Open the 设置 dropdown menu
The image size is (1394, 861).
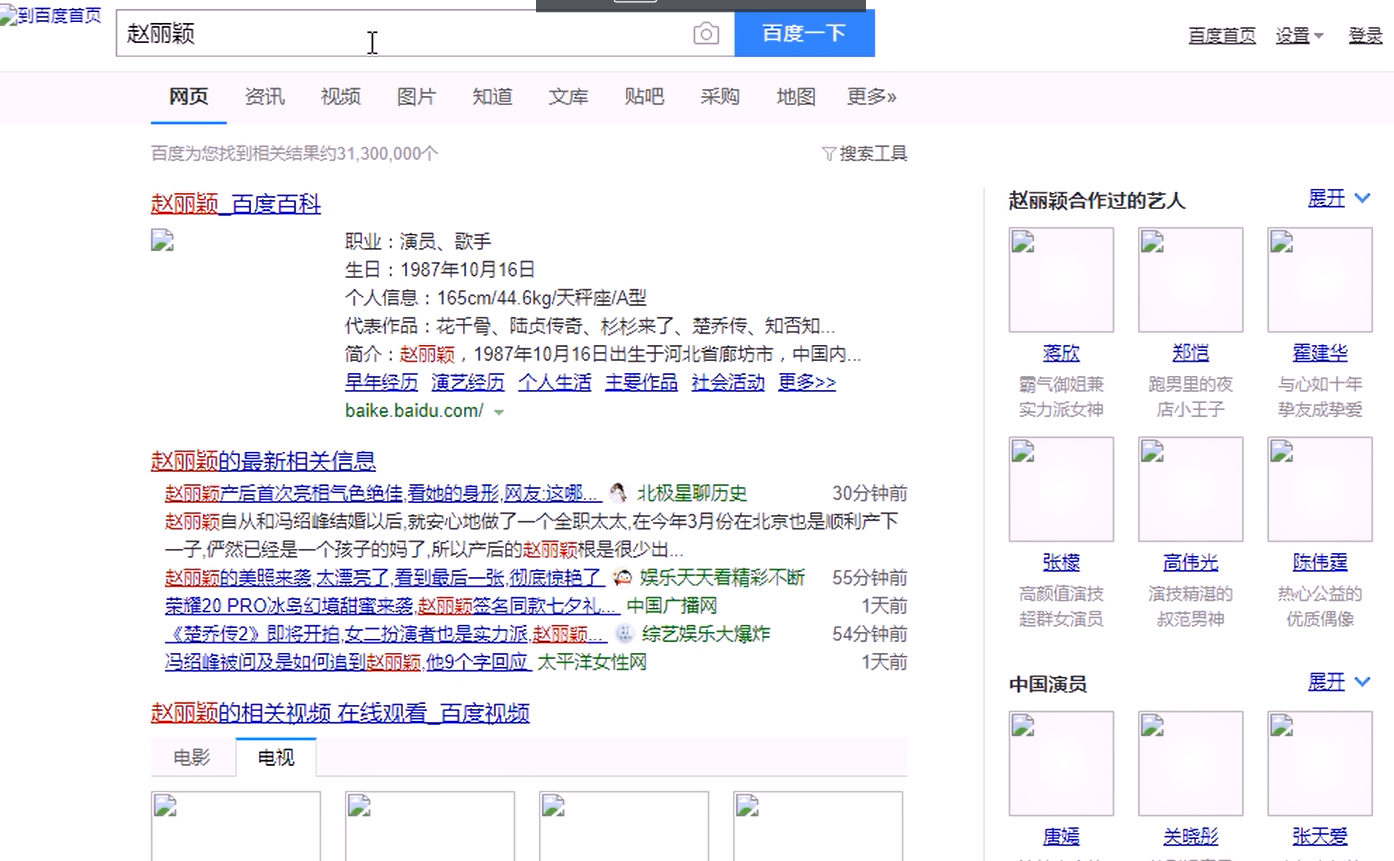1299,35
